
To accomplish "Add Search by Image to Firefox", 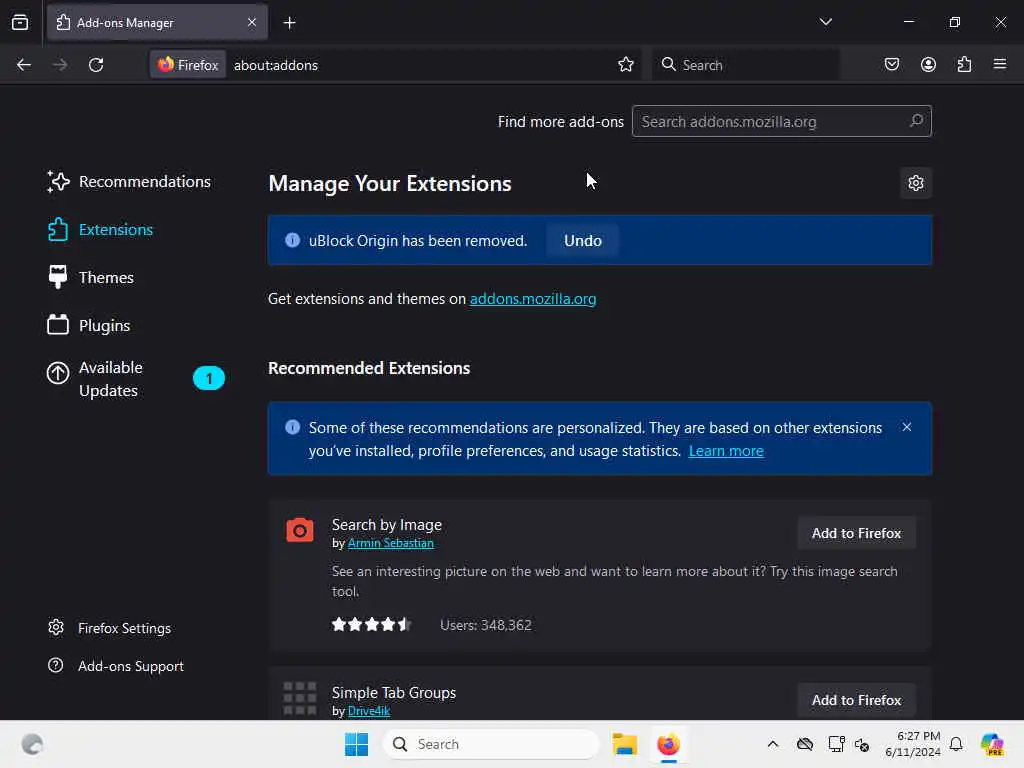I will 856,533.
